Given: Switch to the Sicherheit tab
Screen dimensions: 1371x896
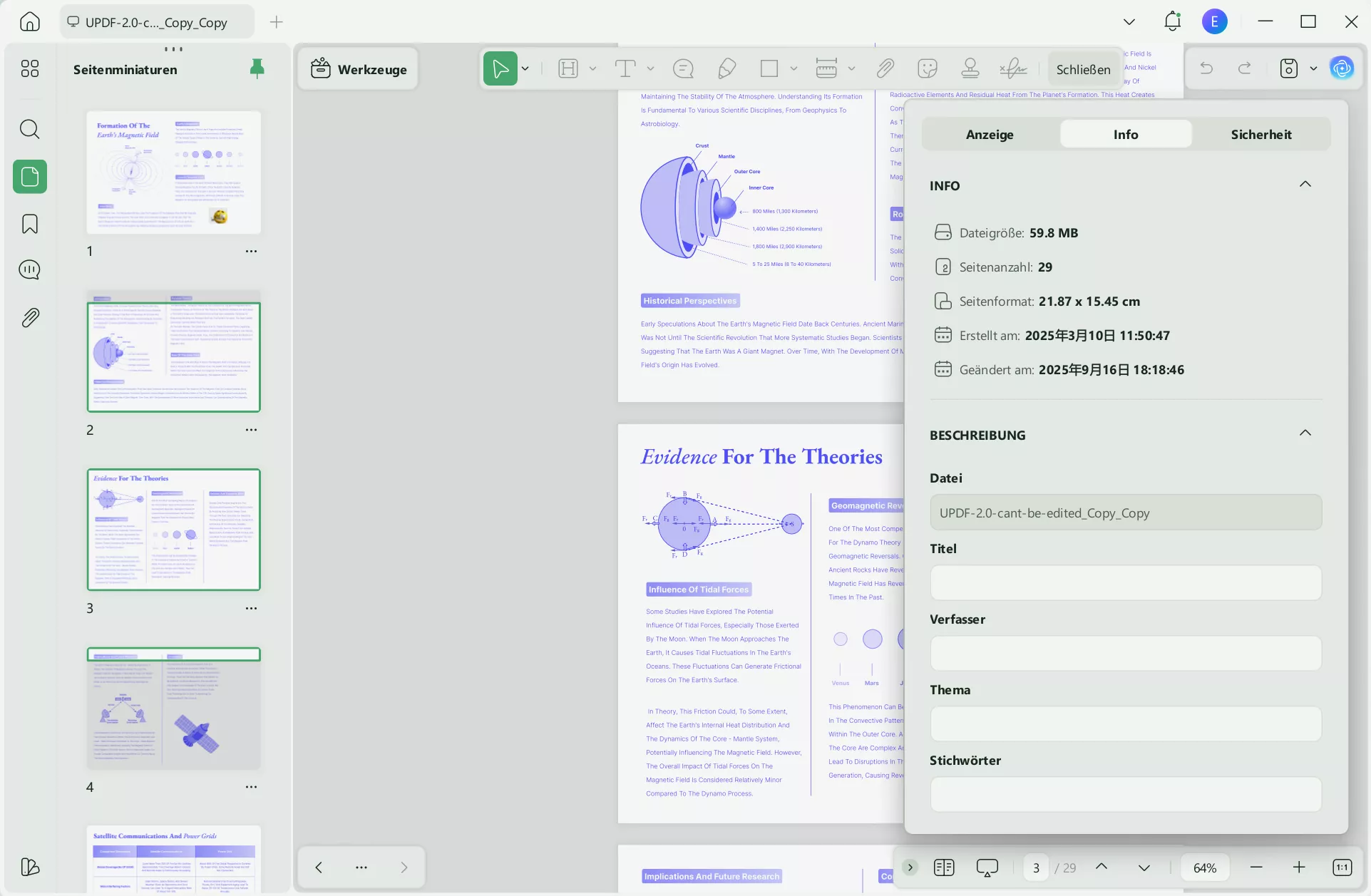Looking at the screenshot, I should pyautogui.click(x=1260, y=134).
